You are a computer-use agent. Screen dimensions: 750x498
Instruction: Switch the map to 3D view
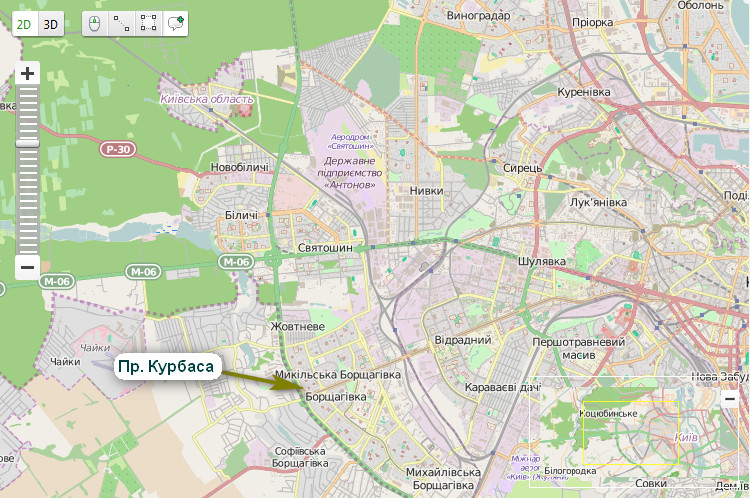[x=51, y=24]
